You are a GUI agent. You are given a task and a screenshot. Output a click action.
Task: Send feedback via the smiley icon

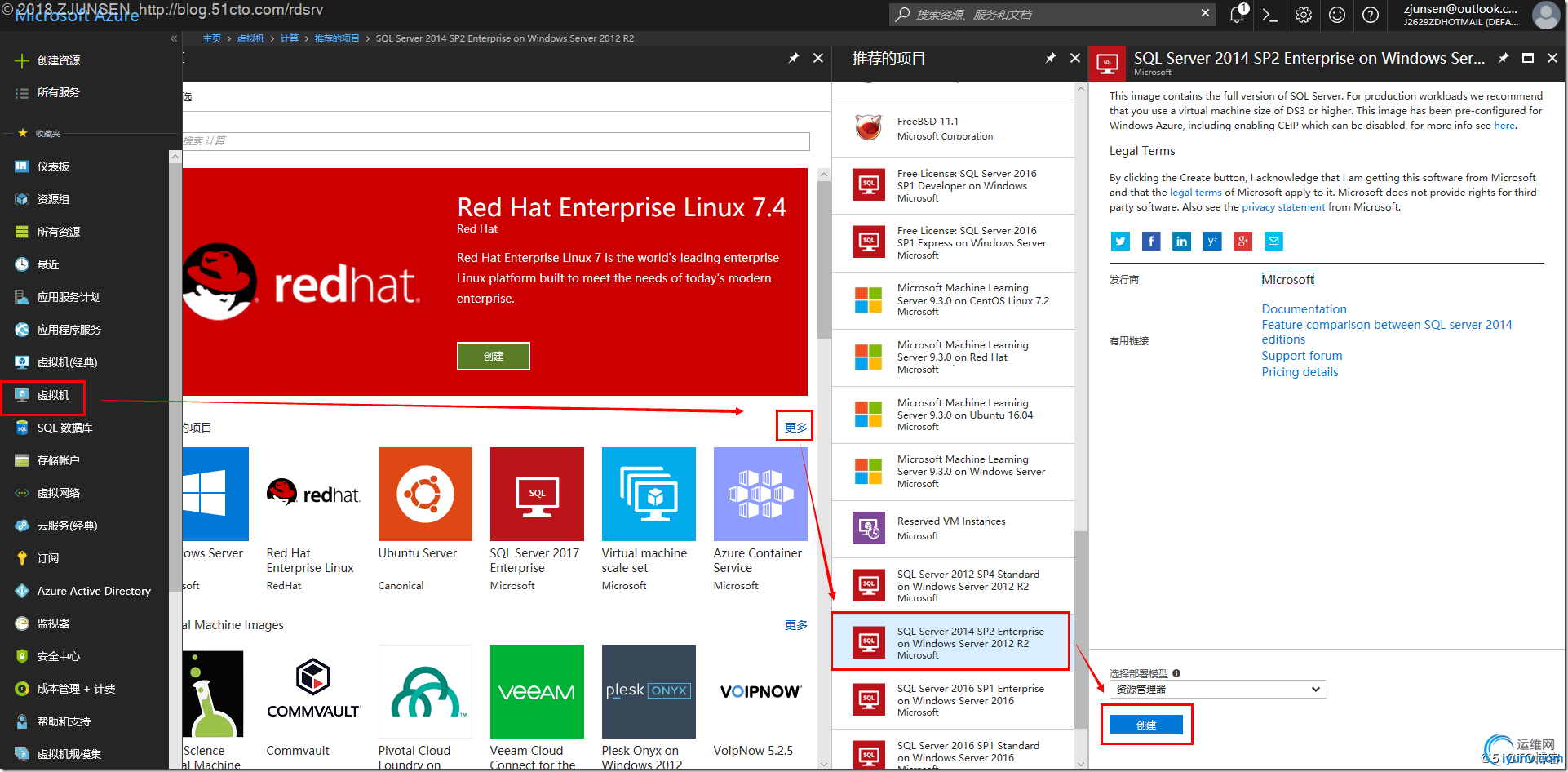coord(1337,15)
